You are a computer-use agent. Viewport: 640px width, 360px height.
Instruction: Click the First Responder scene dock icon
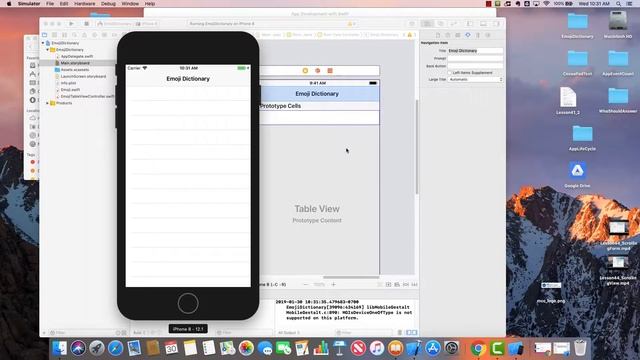pos(318,71)
